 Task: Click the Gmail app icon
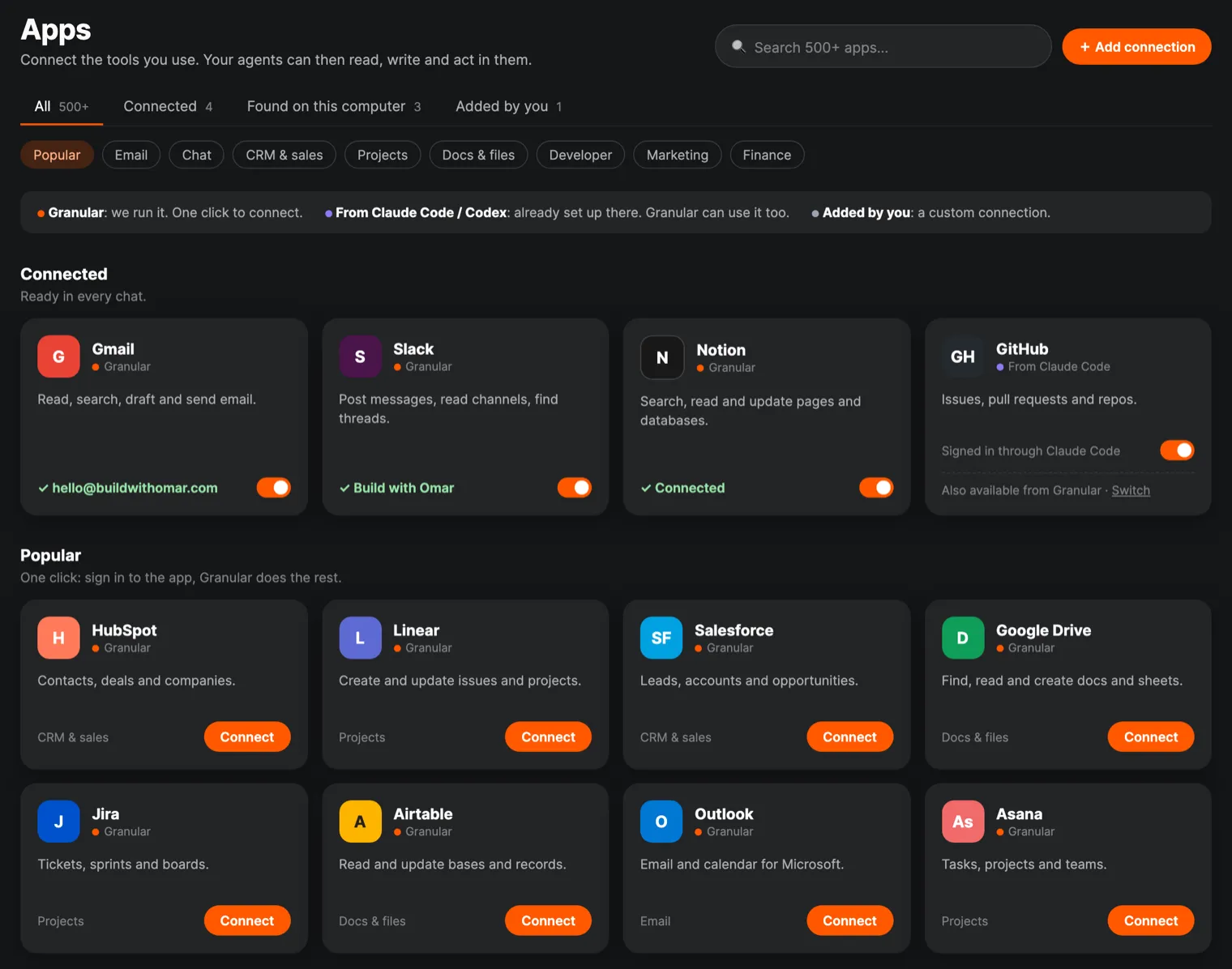coord(58,356)
